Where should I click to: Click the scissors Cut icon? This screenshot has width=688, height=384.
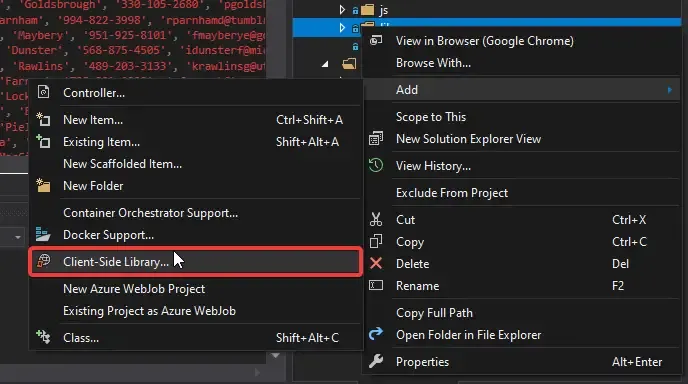pyautogui.click(x=376, y=219)
